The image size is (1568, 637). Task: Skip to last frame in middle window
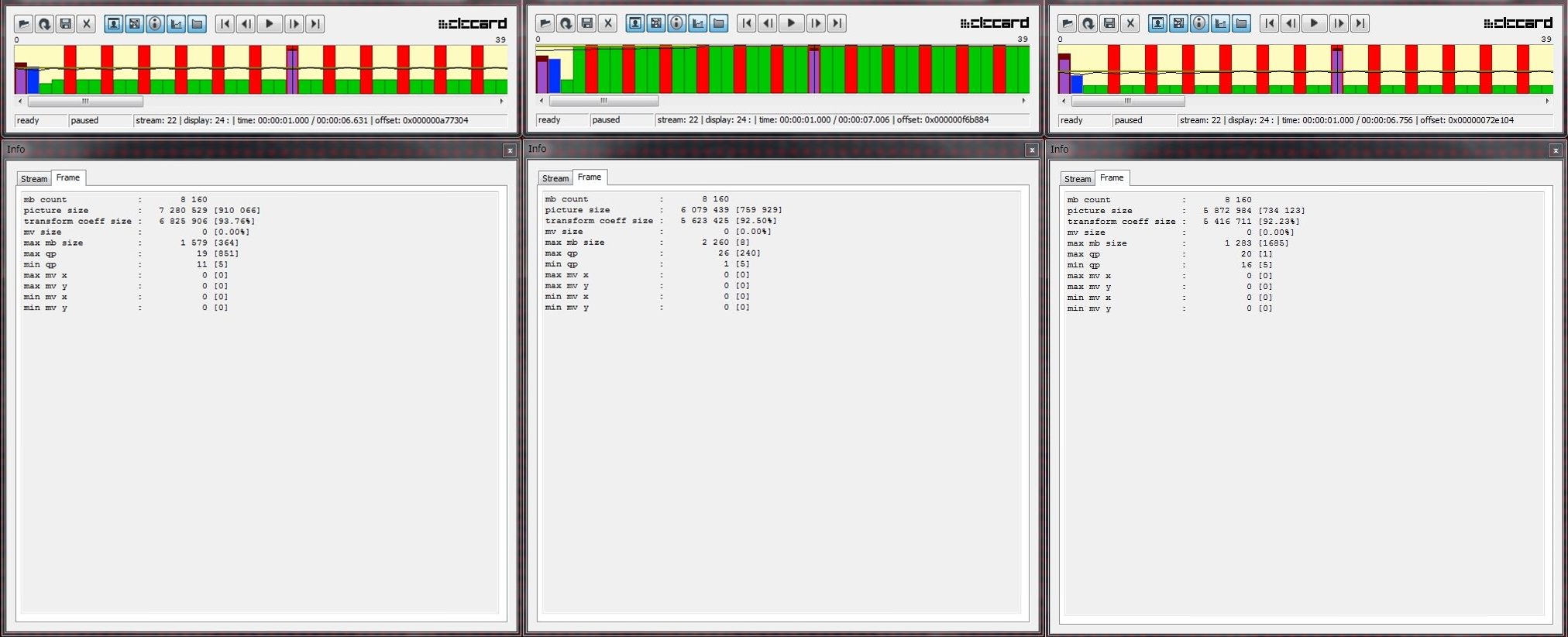pyautogui.click(x=837, y=23)
